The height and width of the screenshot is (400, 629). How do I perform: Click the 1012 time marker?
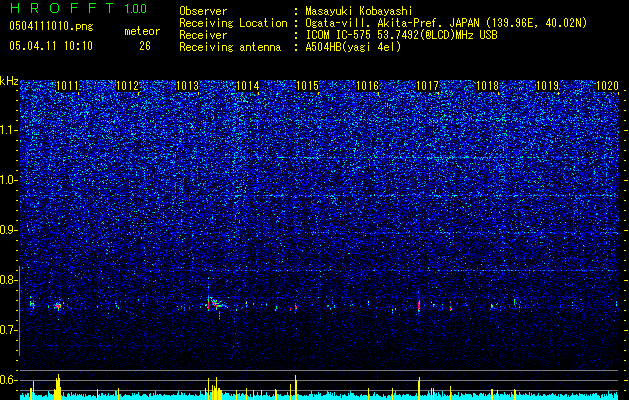128,86
